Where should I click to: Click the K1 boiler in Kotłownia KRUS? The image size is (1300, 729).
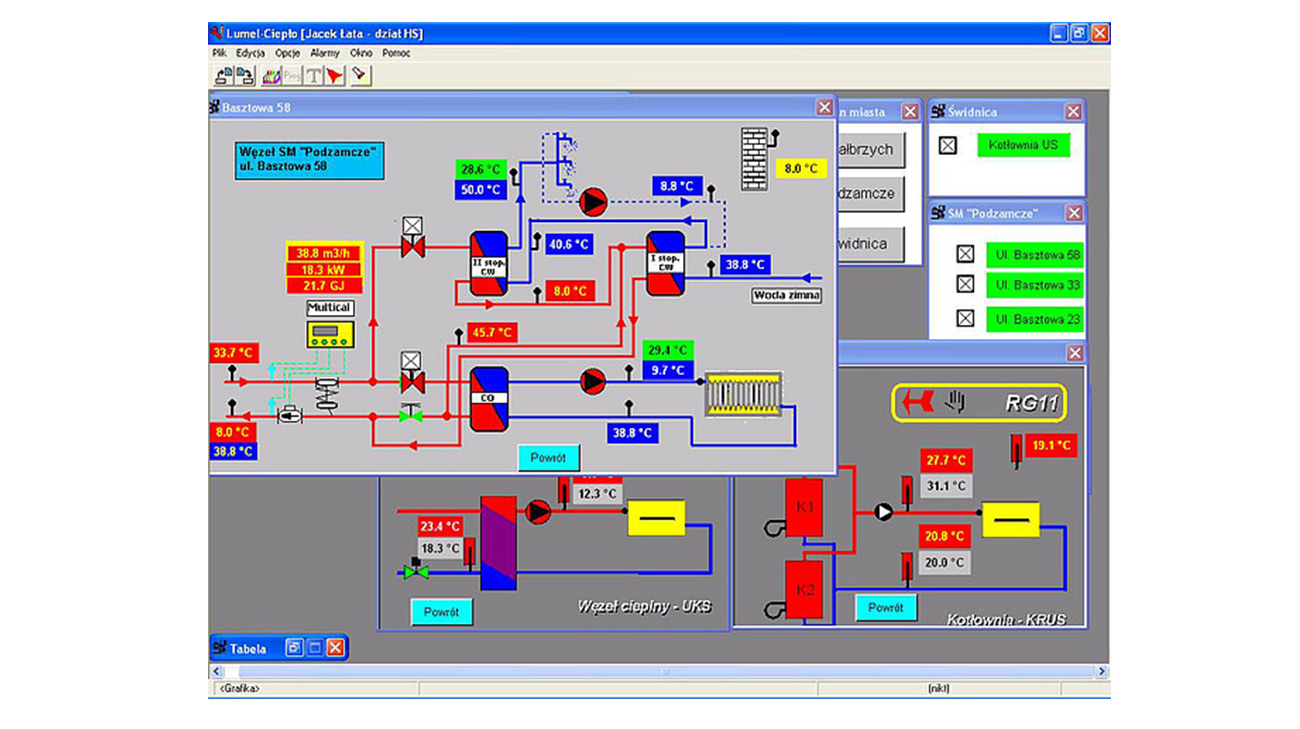pyautogui.click(x=805, y=508)
